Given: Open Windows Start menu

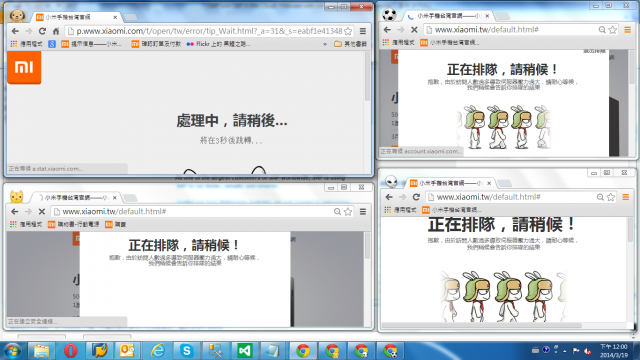Looking at the screenshot, I should (12, 351).
